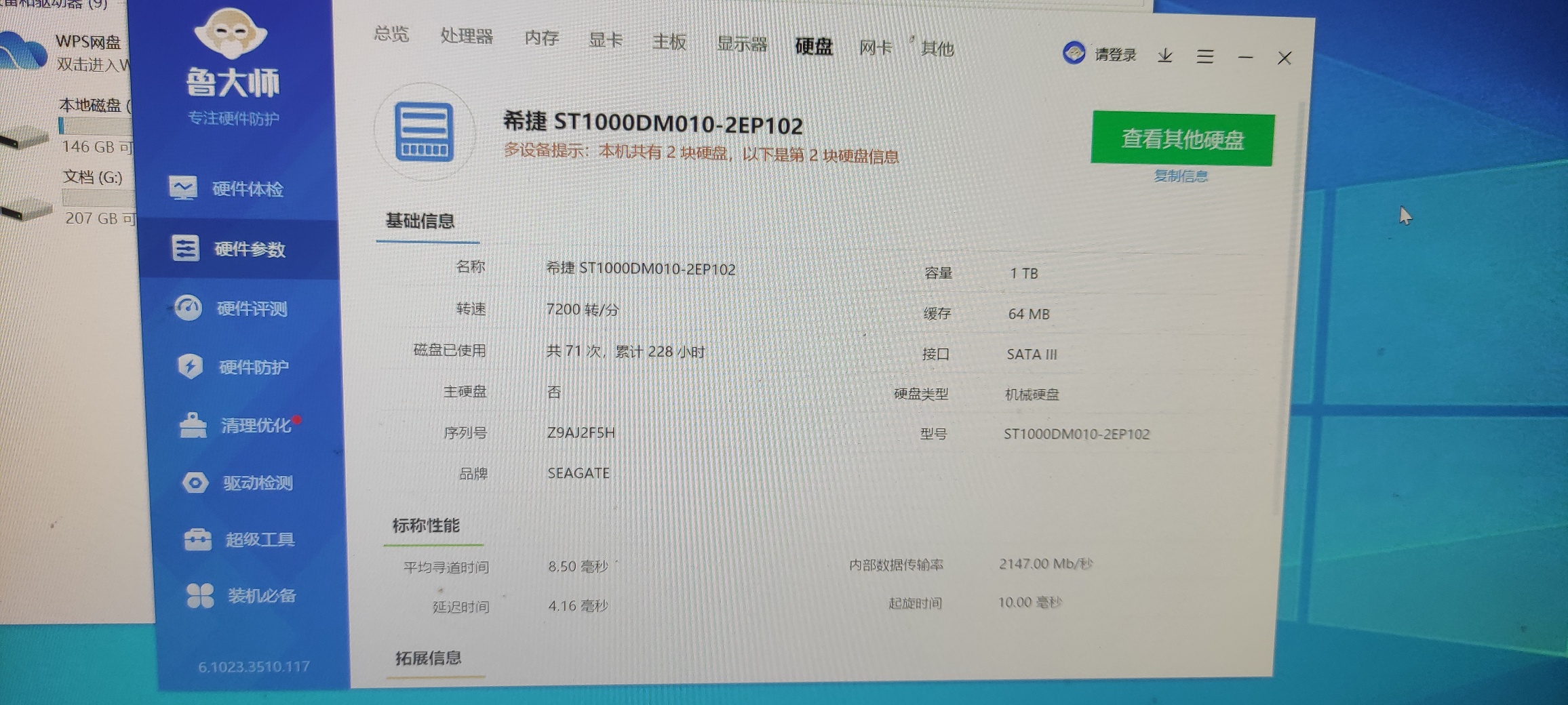Click the cache value 64 MB
This screenshot has height=705, width=1568.
tap(1029, 314)
